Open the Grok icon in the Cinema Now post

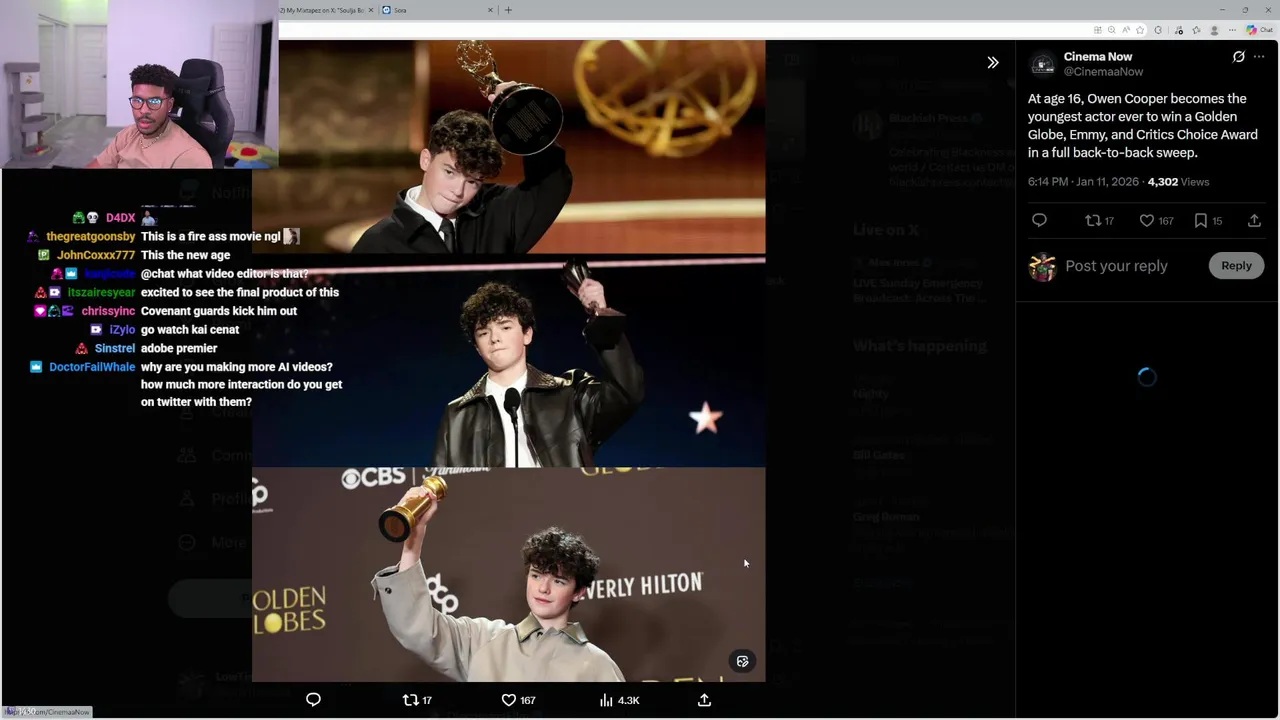click(x=1238, y=57)
